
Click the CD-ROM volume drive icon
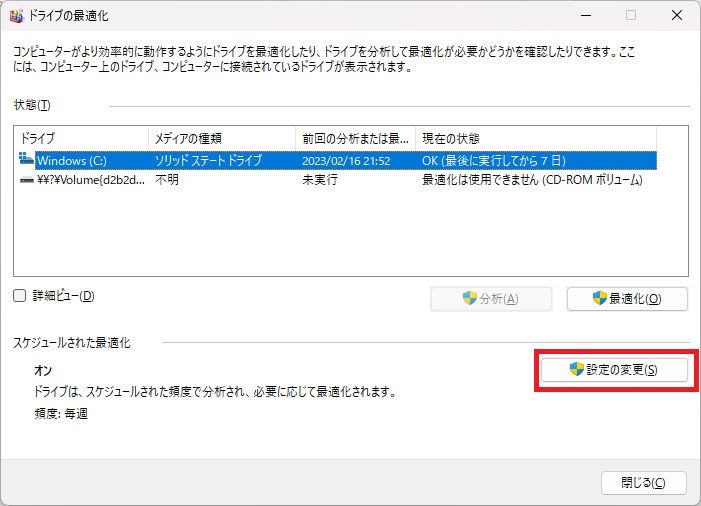27,180
